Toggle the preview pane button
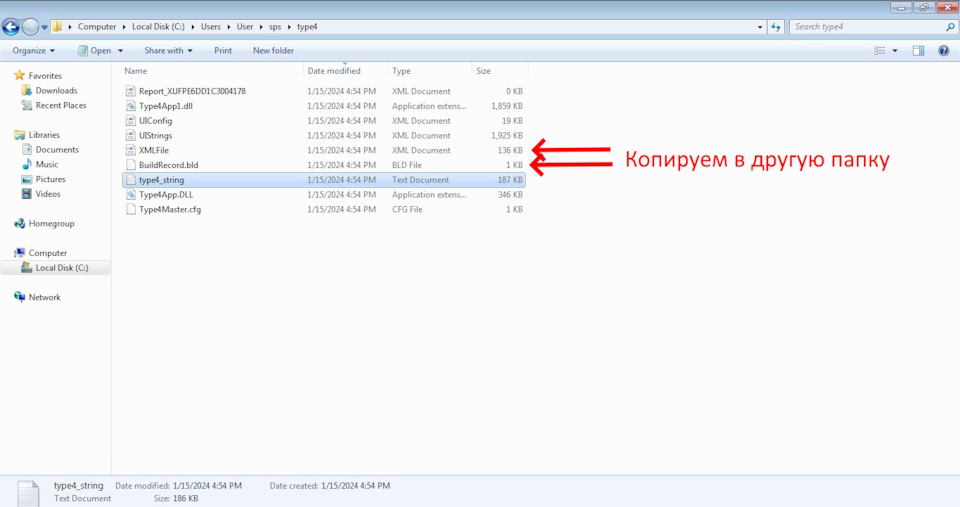This screenshot has width=960, height=507. click(x=918, y=51)
